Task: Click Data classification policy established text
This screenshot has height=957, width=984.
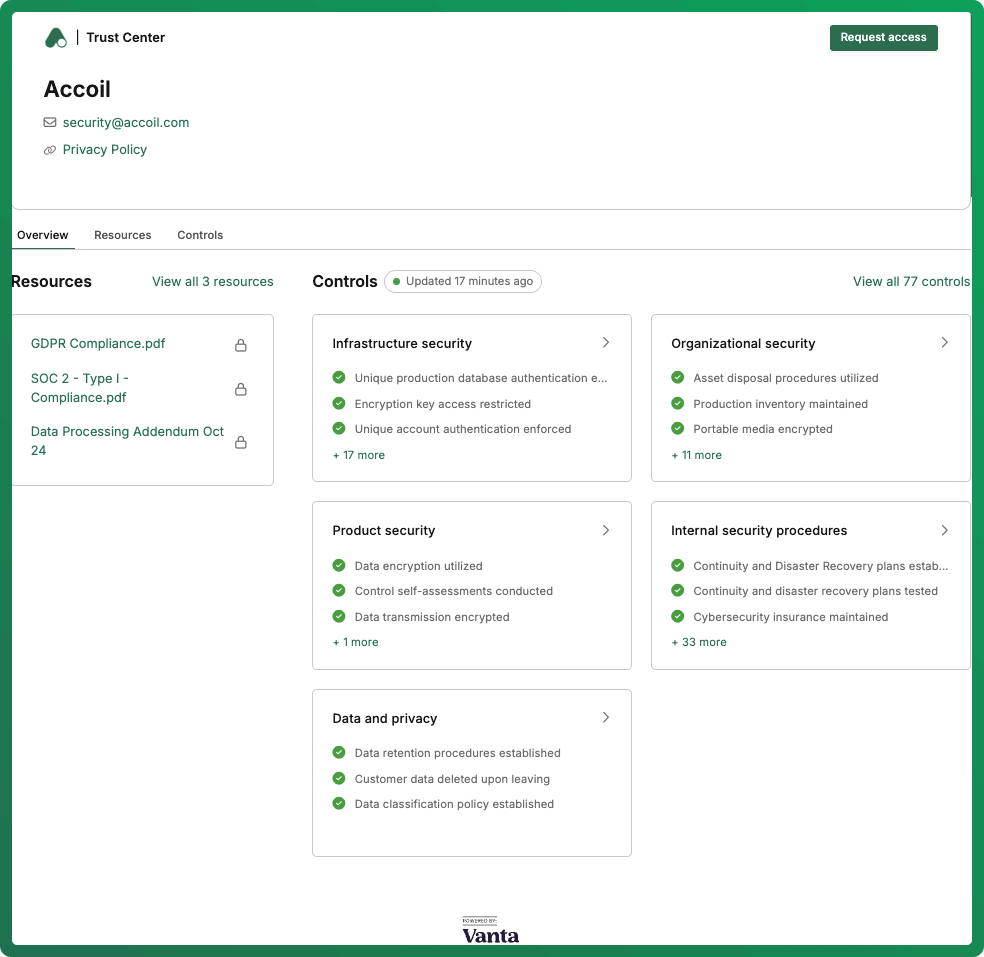Action: tap(454, 805)
